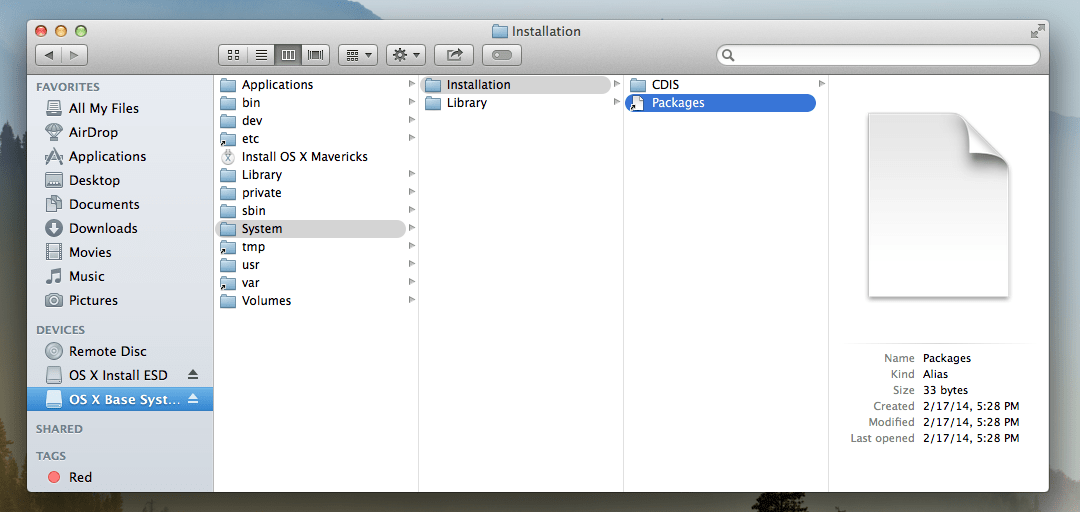Screen dimensions: 1080x512
Task: Select Installation folder in second column
Action: [x=515, y=85]
